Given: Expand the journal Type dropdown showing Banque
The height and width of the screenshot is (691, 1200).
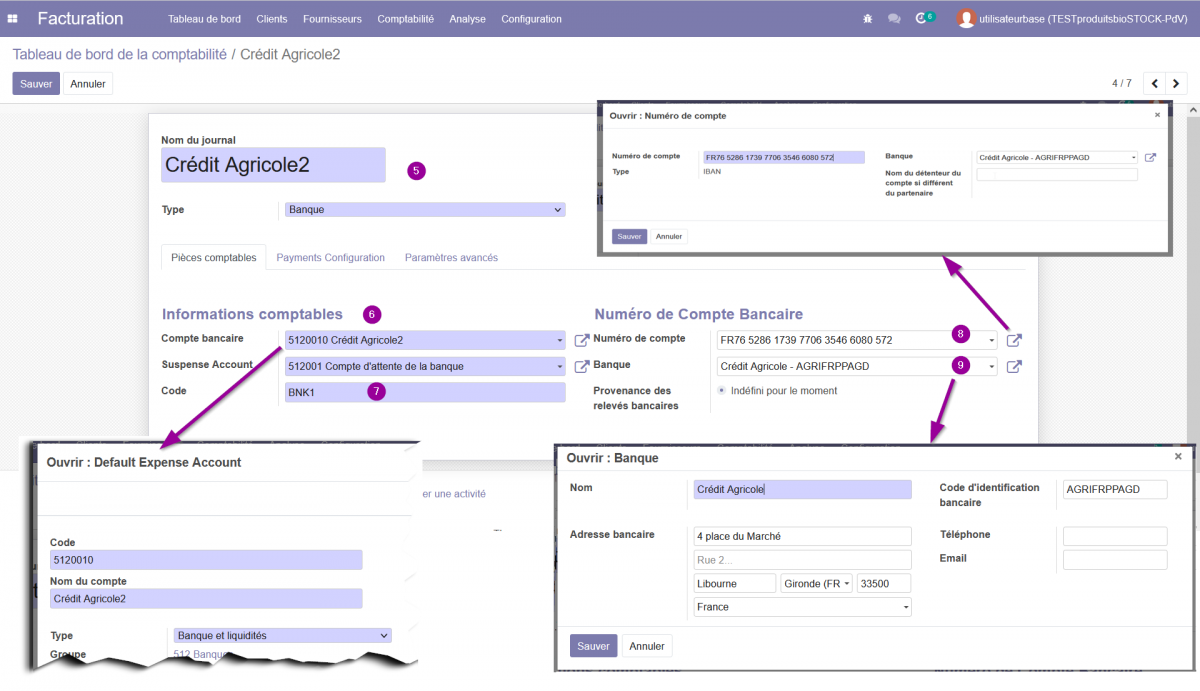Looking at the screenshot, I should pyautogui.click(x=425, y=210).
